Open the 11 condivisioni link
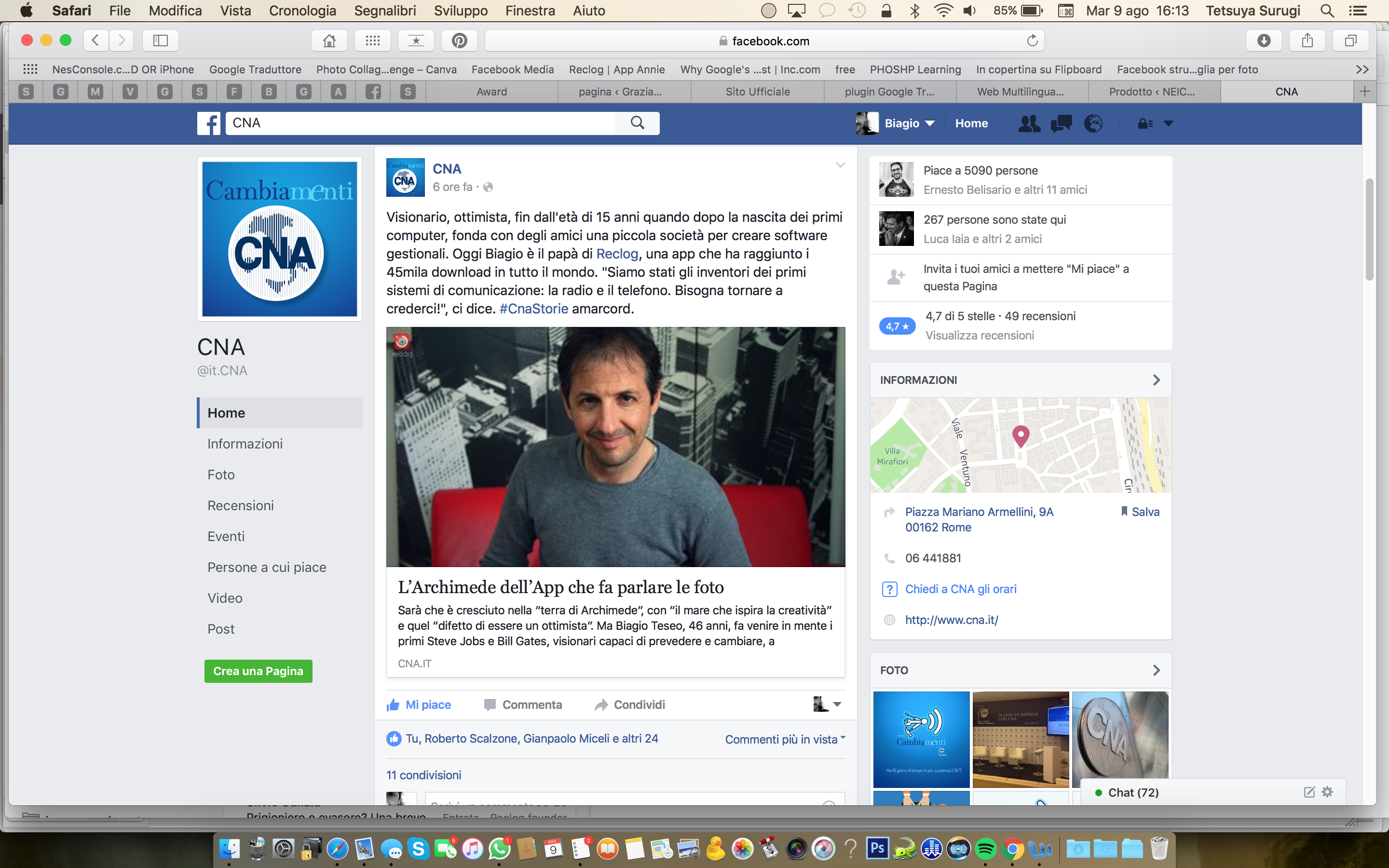1389x868 pixels. [x=423, y=775]
